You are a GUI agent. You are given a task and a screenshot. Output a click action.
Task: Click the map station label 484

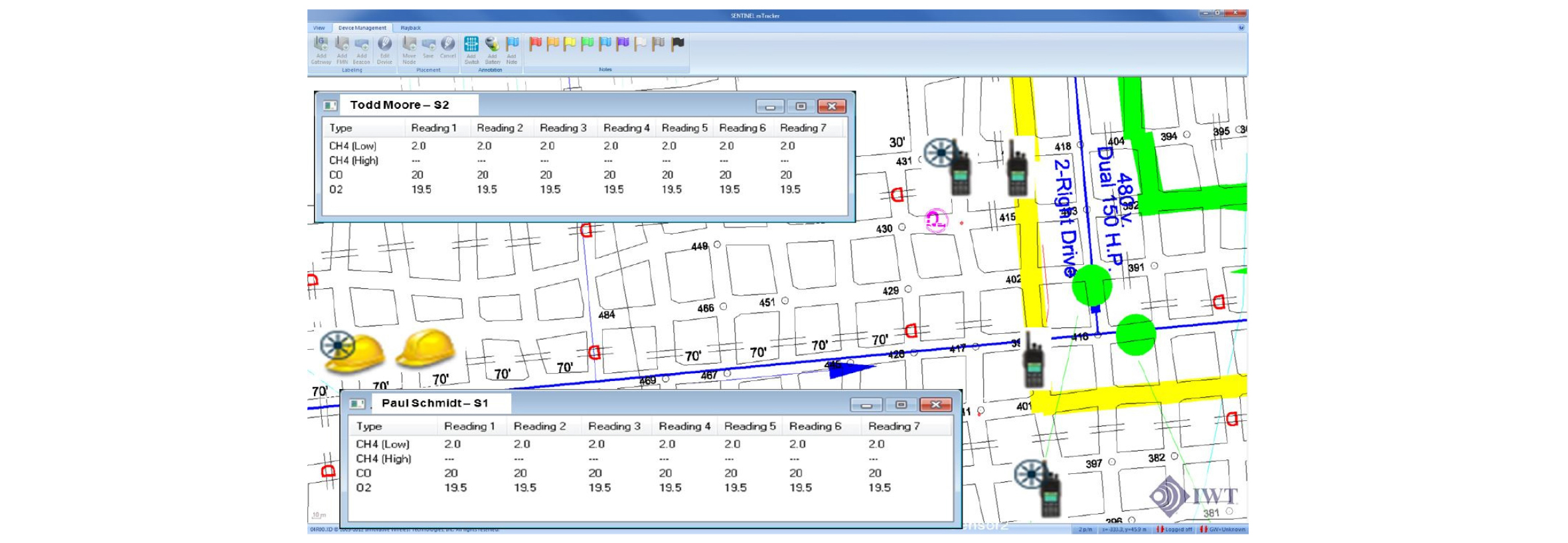click(x=607, y=315)
